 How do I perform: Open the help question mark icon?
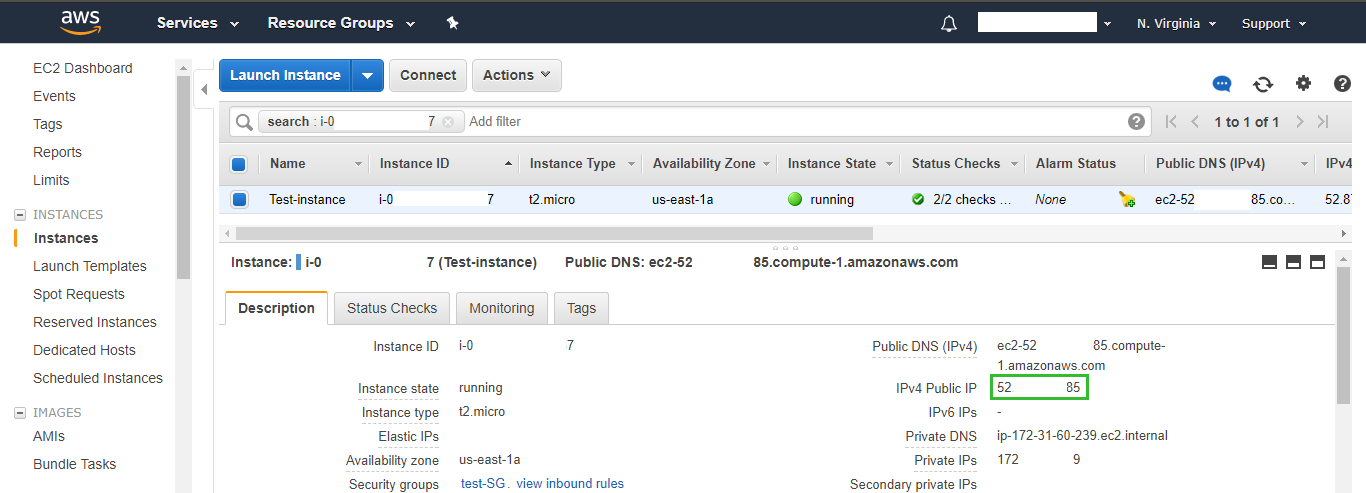coord(1342,84)
